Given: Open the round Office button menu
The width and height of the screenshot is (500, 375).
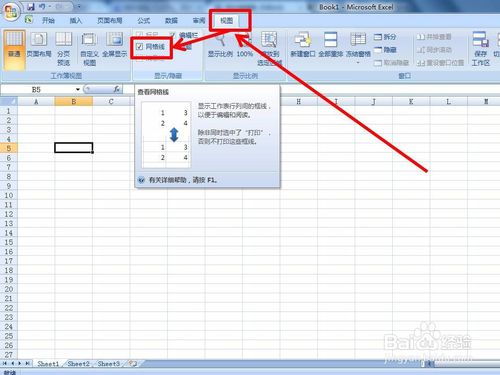Looking at the screenshot, I should click(x=11, y=13).
